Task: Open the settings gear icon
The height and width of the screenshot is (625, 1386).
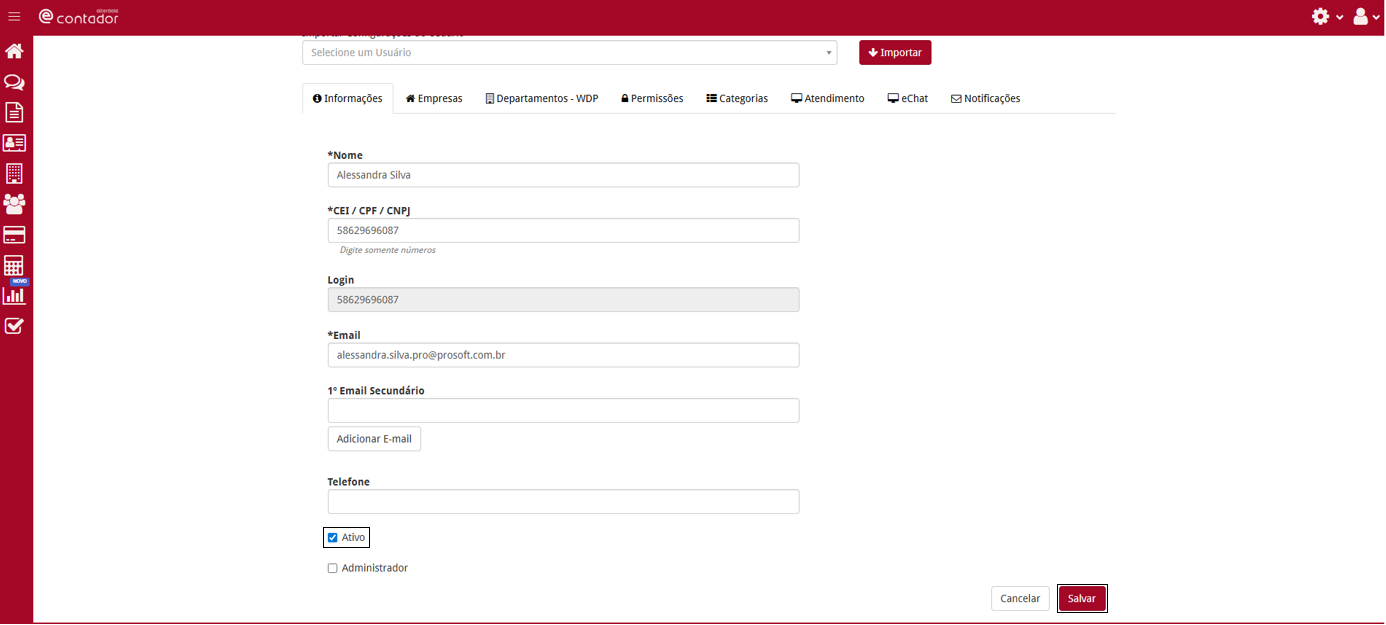Action: pyautogui.click(x=1321, y=16)
